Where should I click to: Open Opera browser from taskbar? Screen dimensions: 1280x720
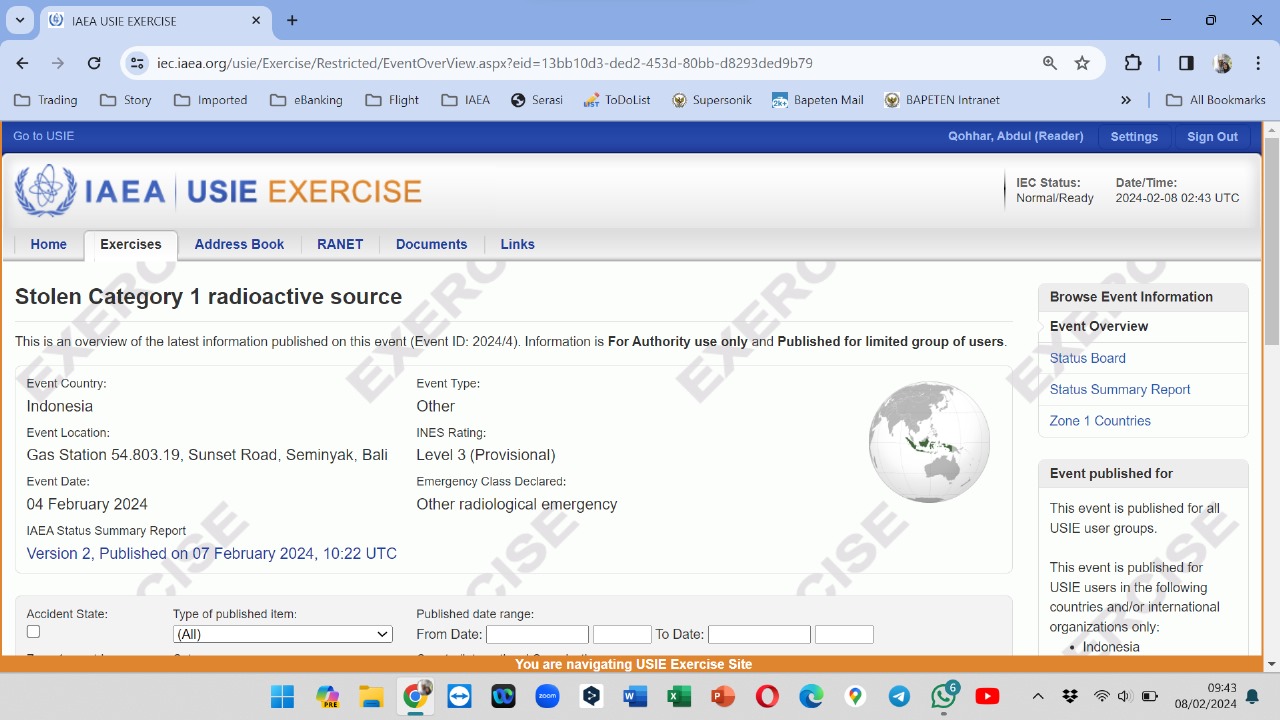(x=767, y=696)
